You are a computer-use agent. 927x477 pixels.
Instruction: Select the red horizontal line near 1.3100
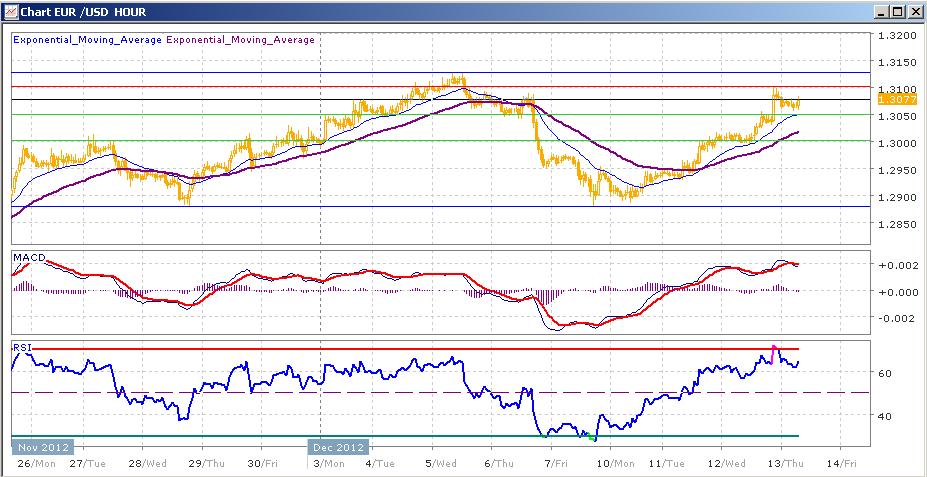[x=200, y=87]
